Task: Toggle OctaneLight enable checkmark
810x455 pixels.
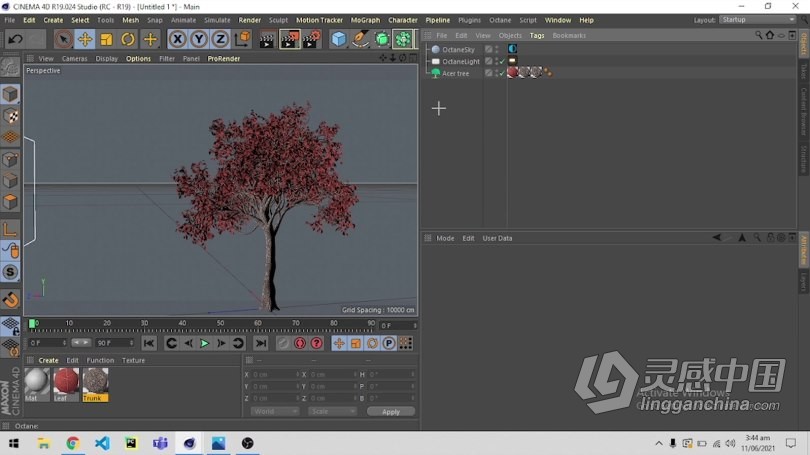Action: click(502, 61)
